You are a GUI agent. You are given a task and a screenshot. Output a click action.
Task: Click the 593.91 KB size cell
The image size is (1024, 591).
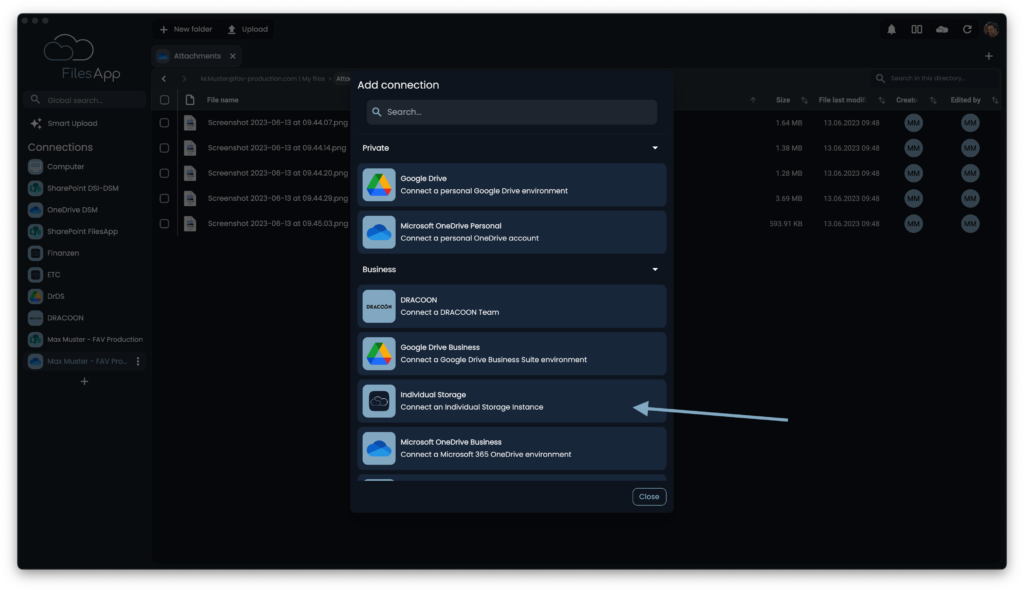786,223
